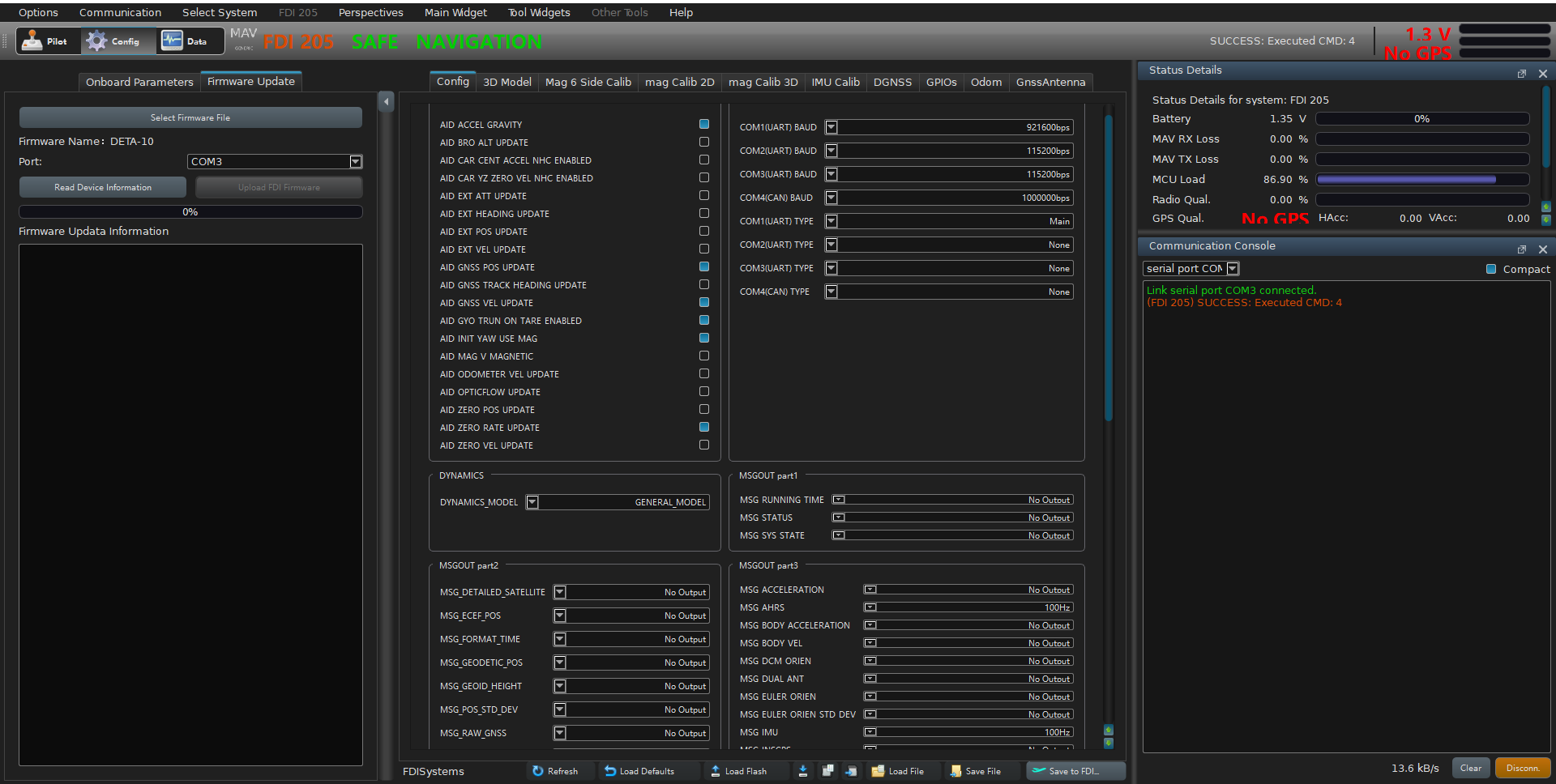Clear the communication console
The height and width of the screenshot is (784, 1556).
1471,768
